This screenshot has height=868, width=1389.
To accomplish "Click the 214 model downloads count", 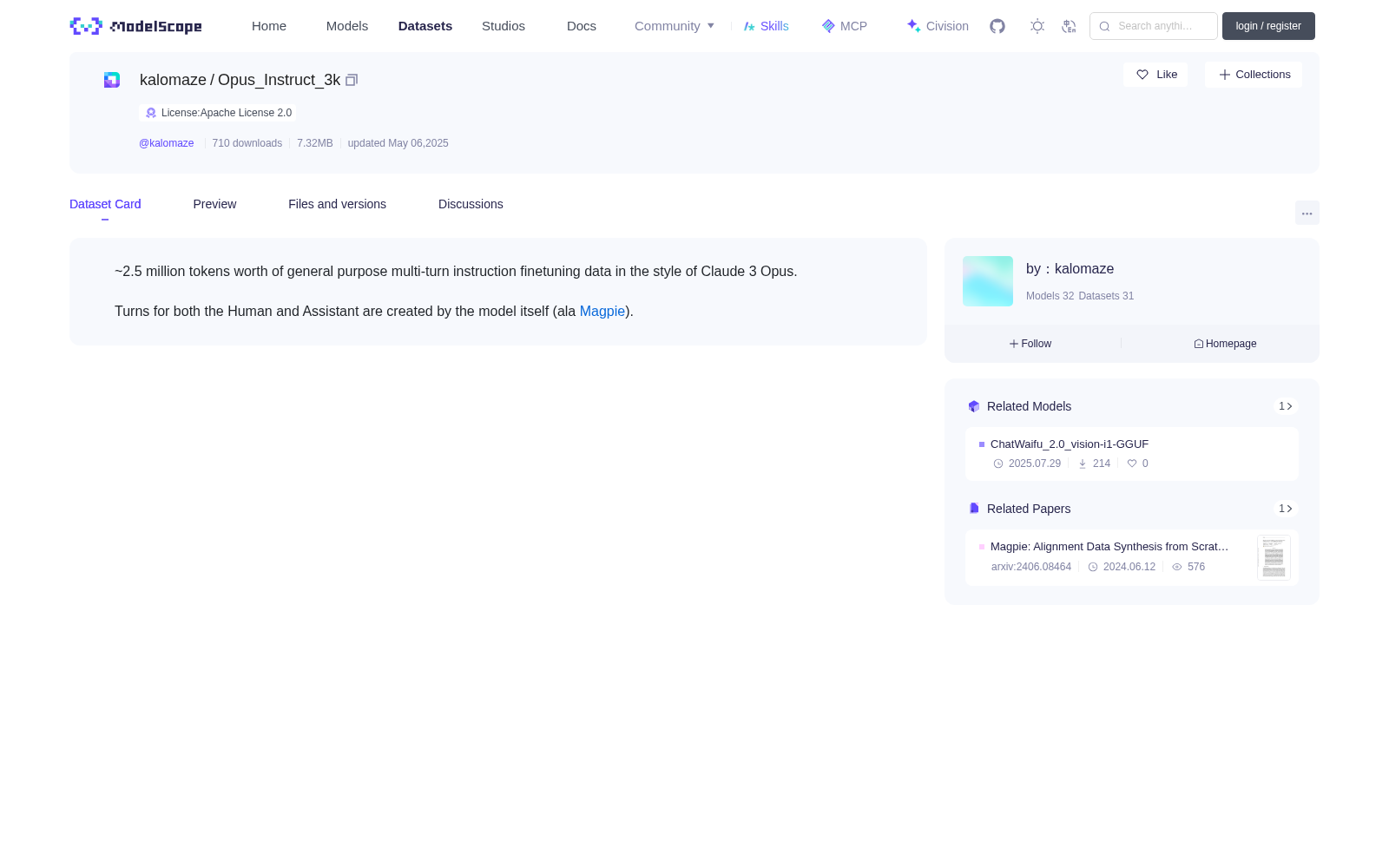I will pos(1102,464).
